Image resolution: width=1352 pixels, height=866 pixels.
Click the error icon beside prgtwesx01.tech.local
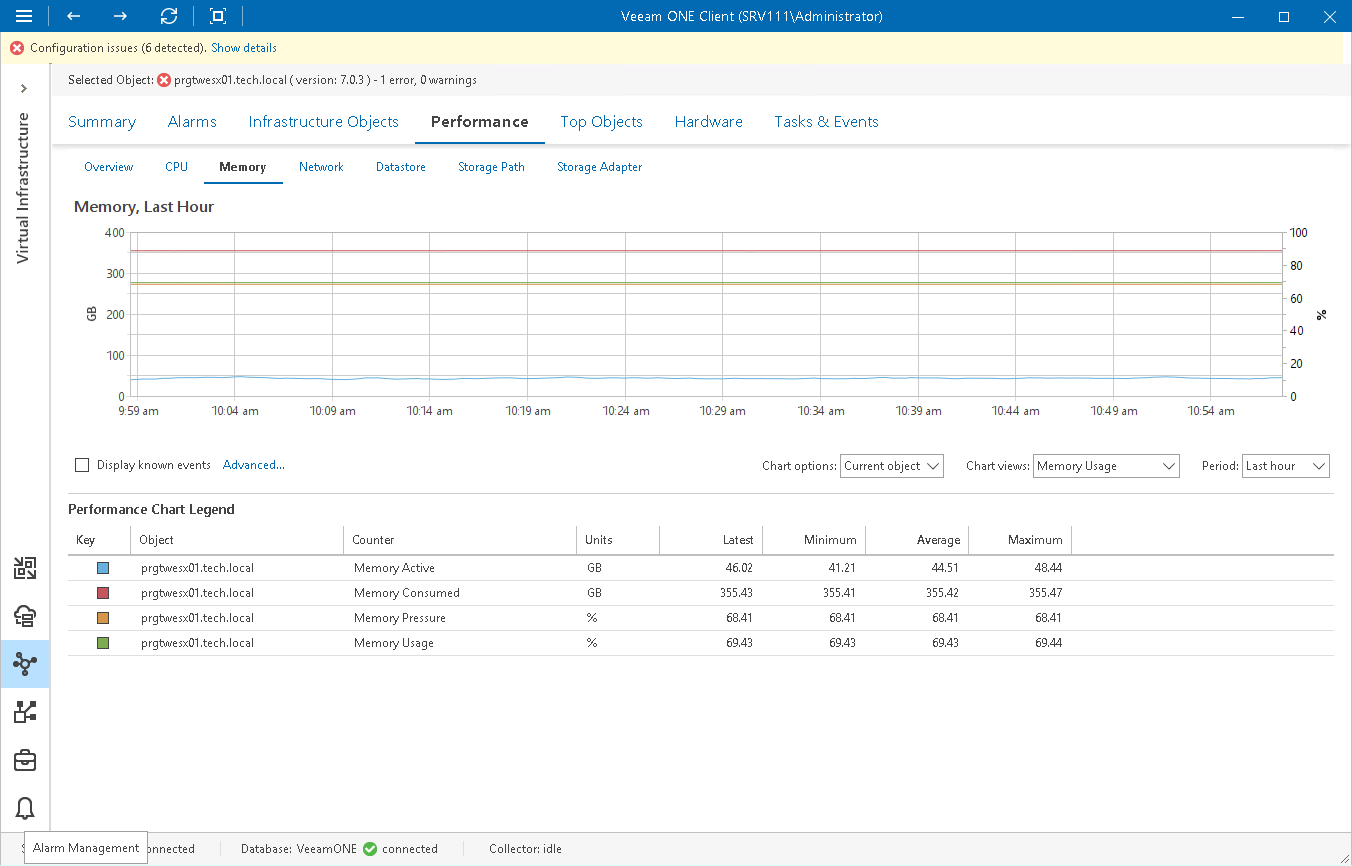pyautogui.click(x=164, y=80)
